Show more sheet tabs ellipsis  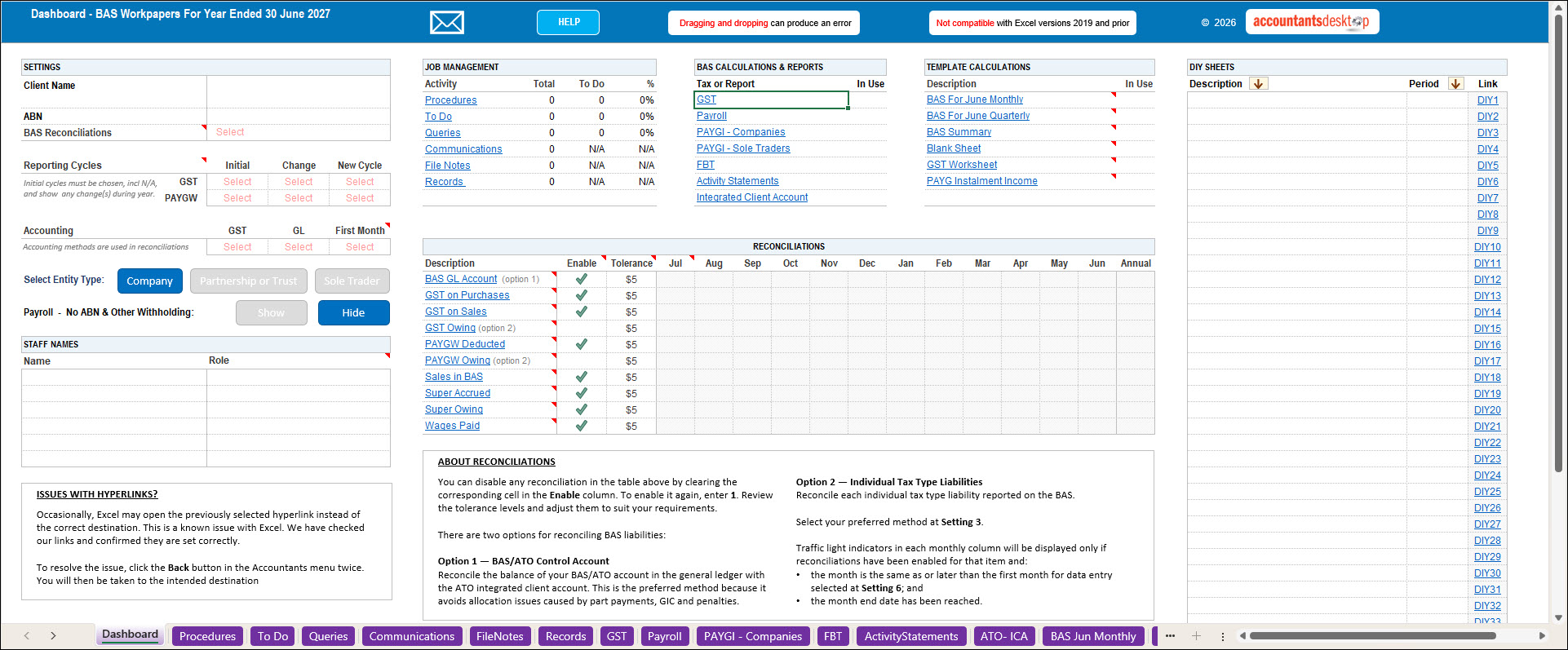point(1170,636)
